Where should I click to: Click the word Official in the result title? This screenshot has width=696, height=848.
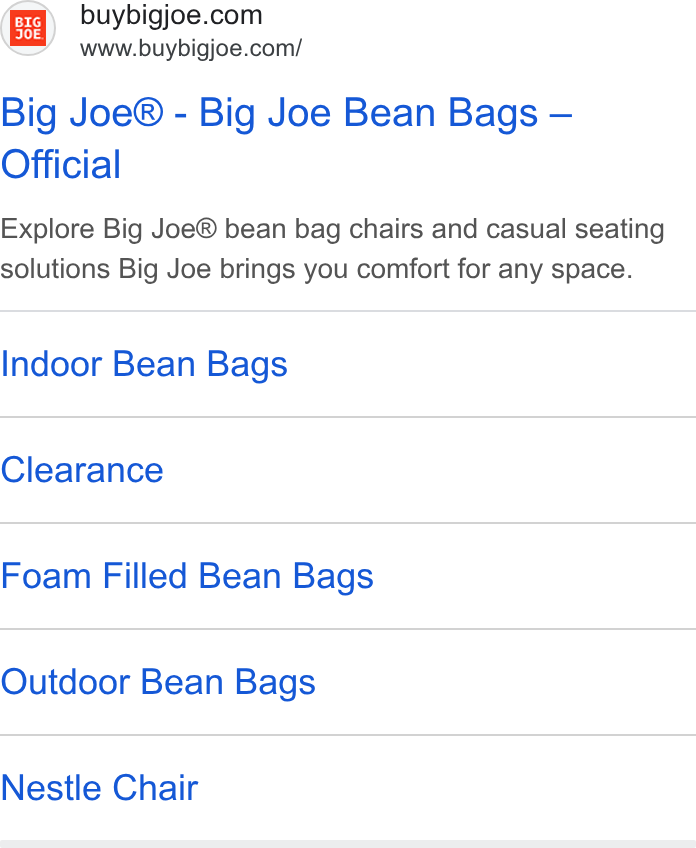pos(61,164)
